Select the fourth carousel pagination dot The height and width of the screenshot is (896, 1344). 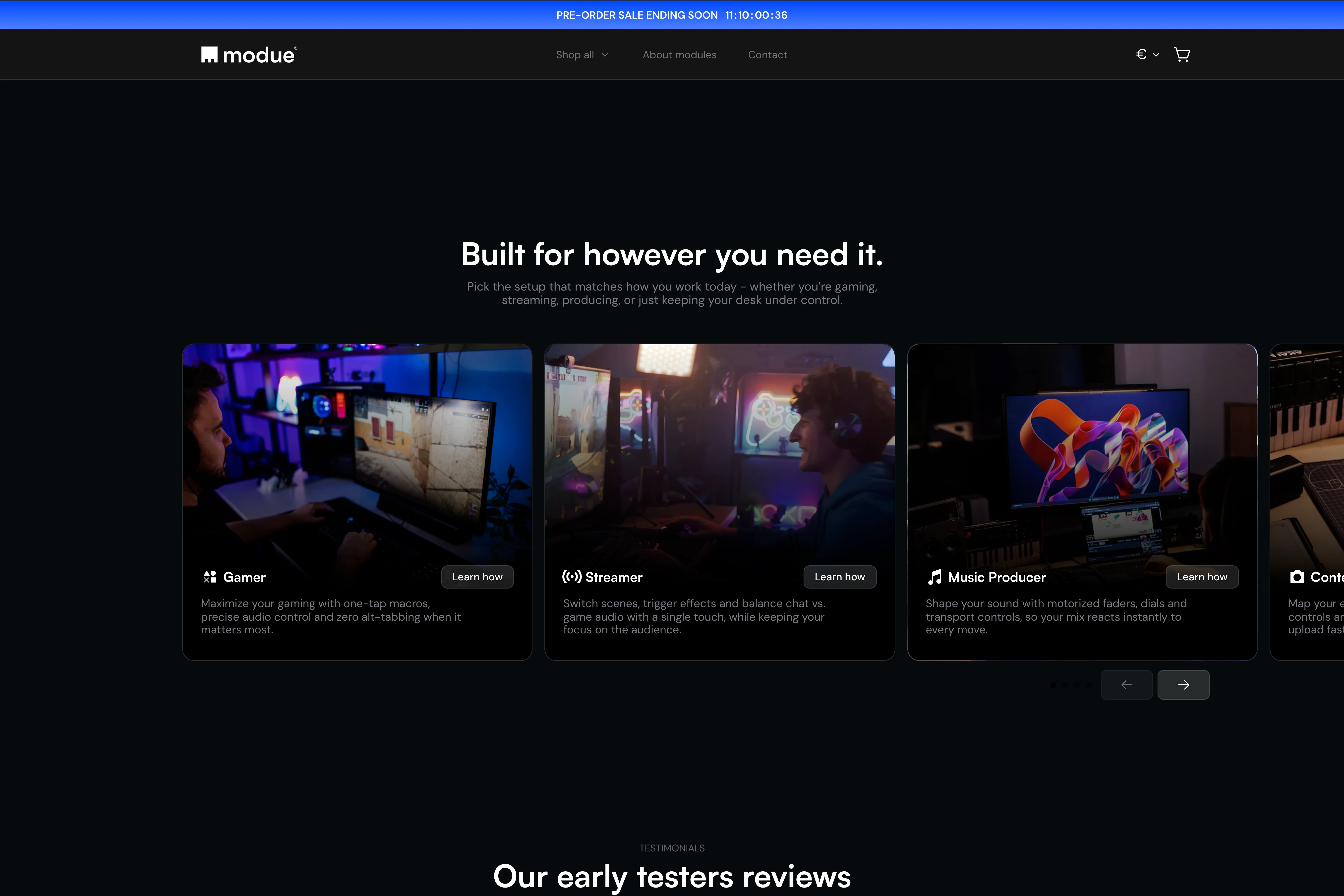(x=1089, y=685)
